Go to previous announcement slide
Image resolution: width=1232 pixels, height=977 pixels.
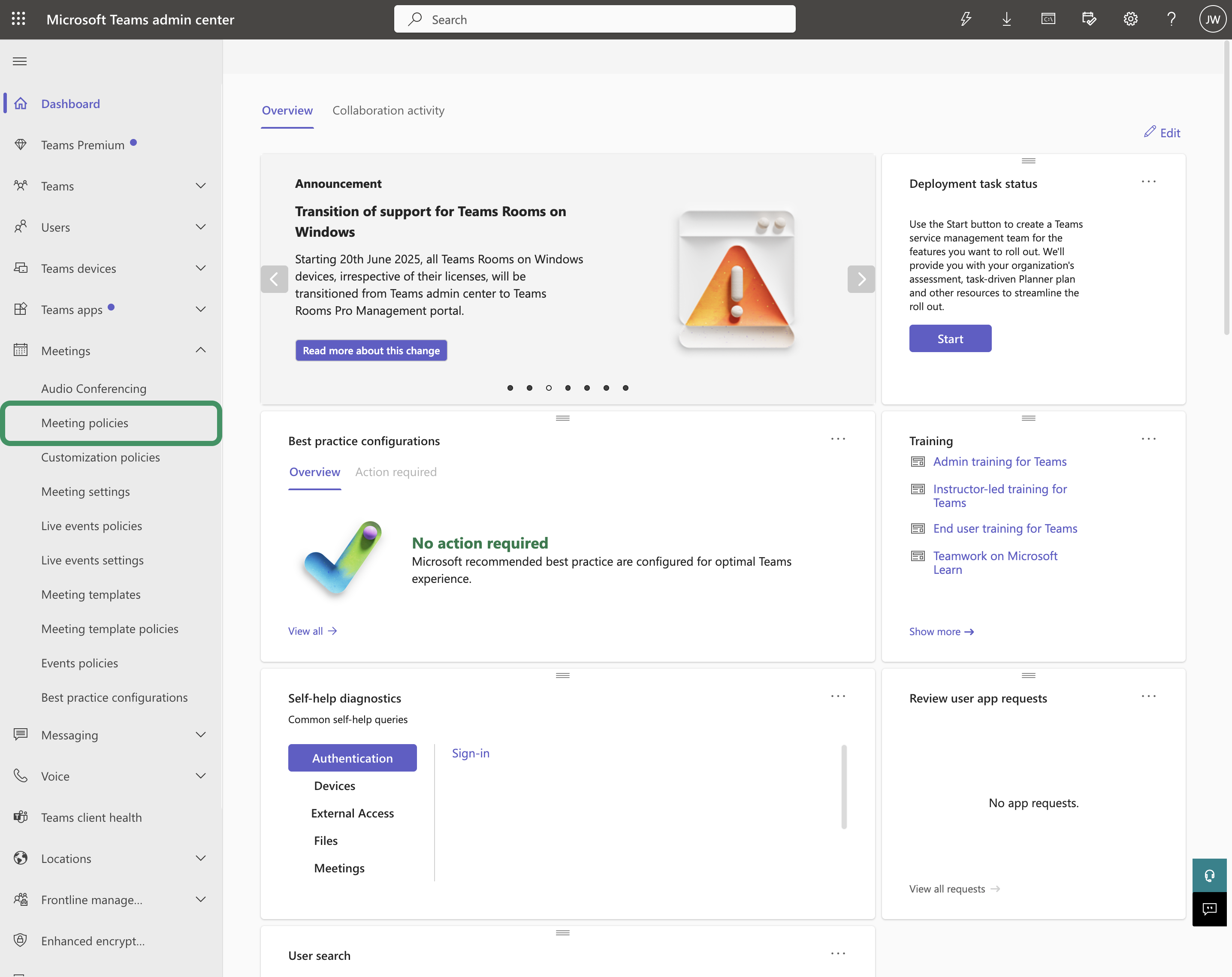[274, 279]
